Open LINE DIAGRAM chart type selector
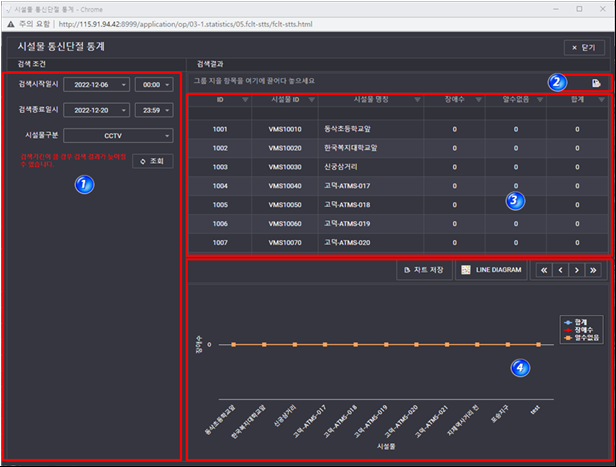 click(492, 270)
